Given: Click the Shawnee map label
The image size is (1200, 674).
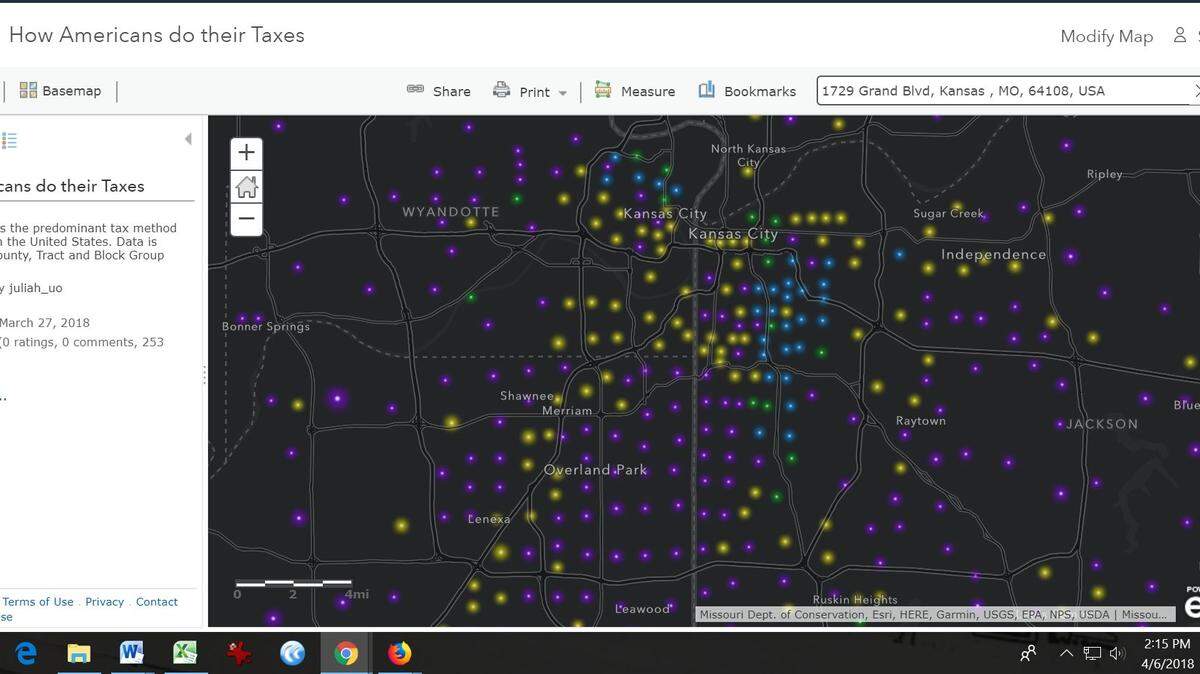Looking at the screenshot, I should click(527, 396).
